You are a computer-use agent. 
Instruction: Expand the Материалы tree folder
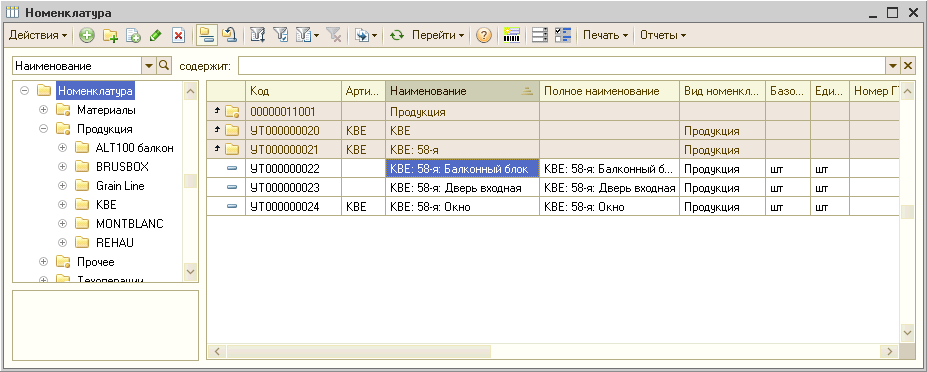(x=43, y=110)
